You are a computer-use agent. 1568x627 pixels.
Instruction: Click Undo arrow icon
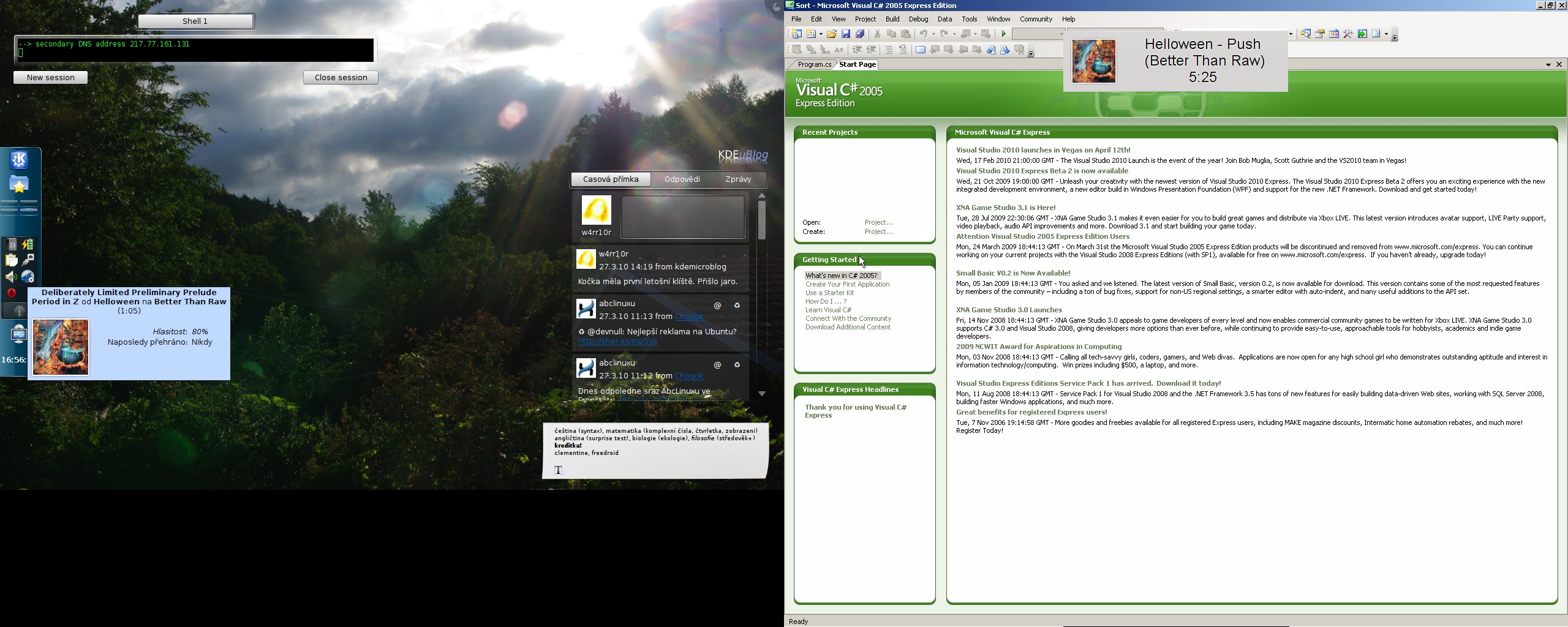924,34
